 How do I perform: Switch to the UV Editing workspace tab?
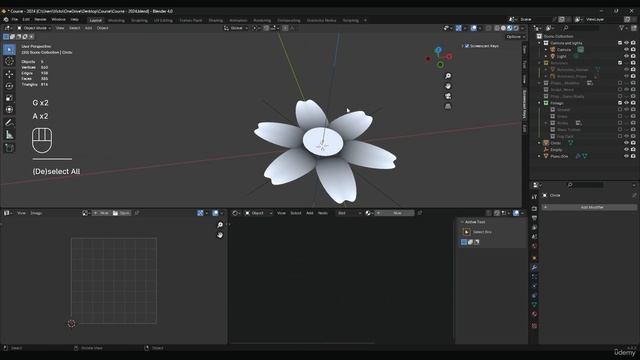point(163,20)
